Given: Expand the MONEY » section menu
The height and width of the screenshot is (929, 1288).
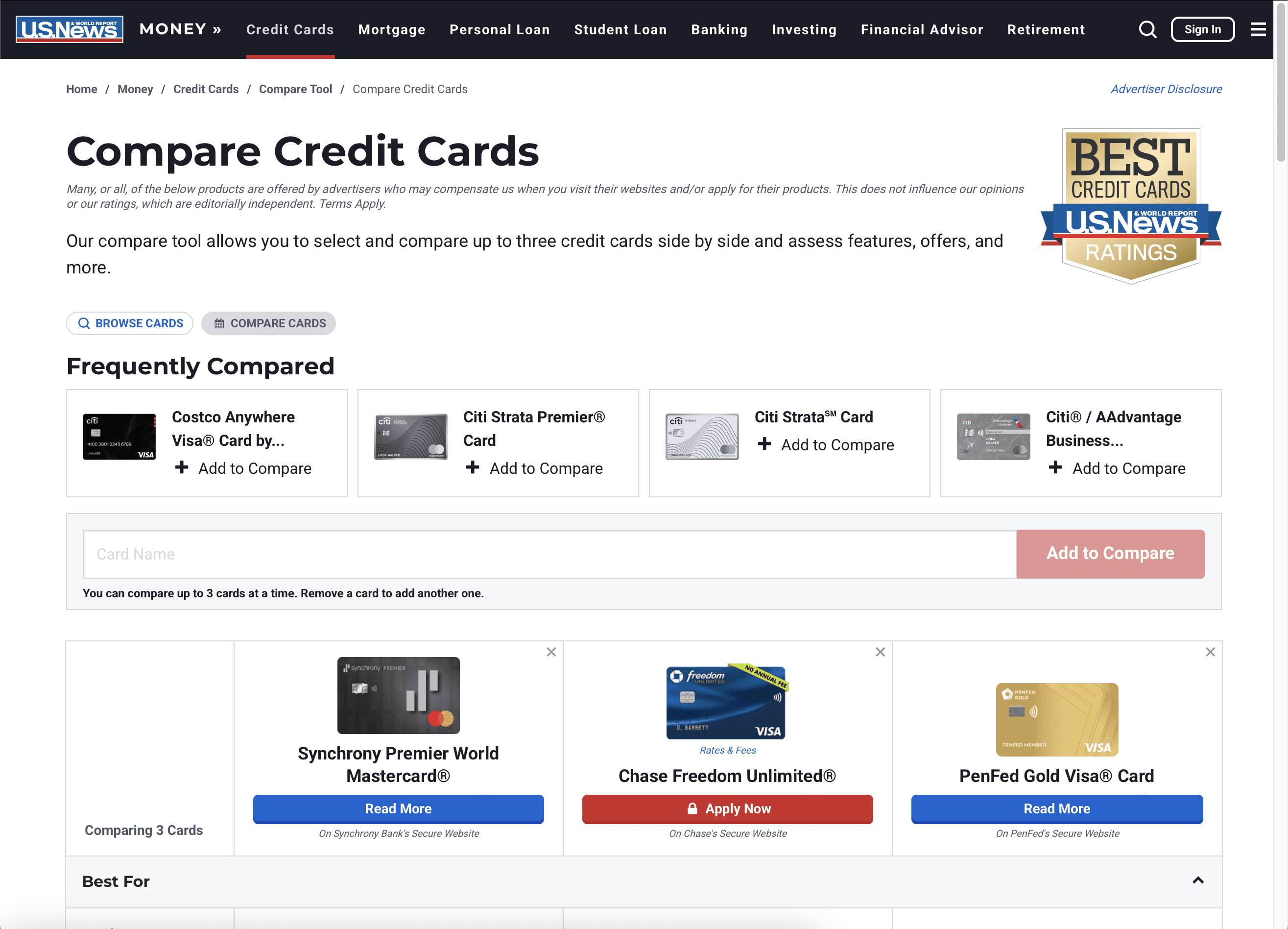Looking at the screenshot, I should click(180, 29).
